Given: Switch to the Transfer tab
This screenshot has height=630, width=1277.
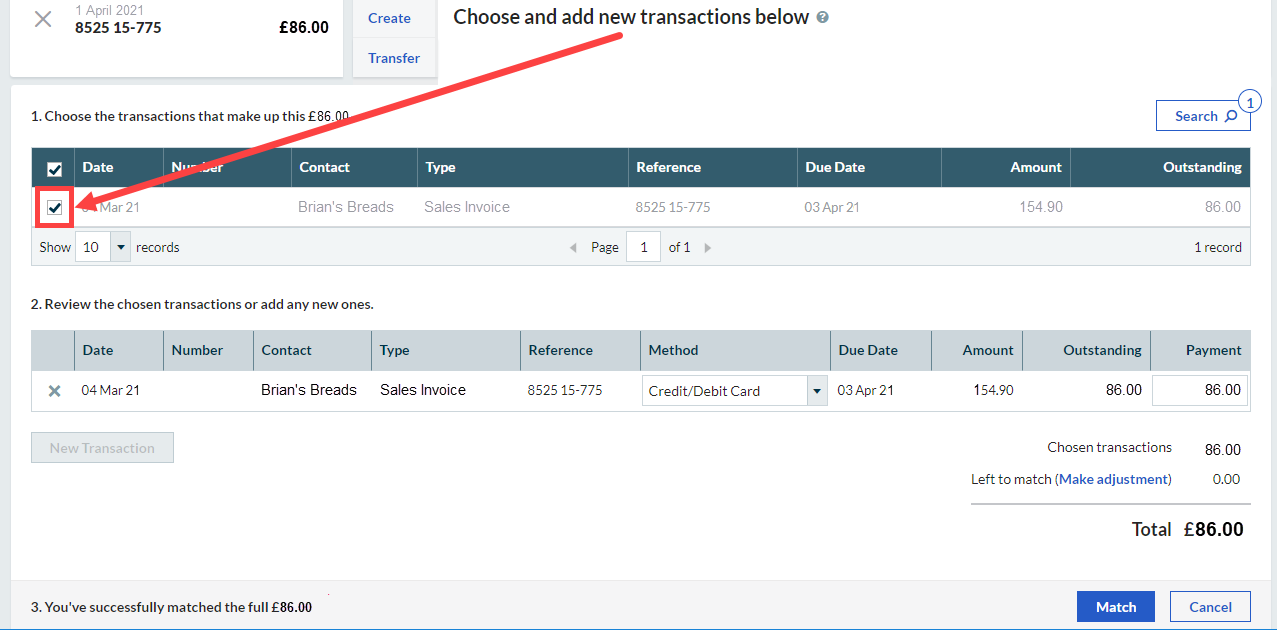Looking at the screenshot, I should (x=394, y=58).
